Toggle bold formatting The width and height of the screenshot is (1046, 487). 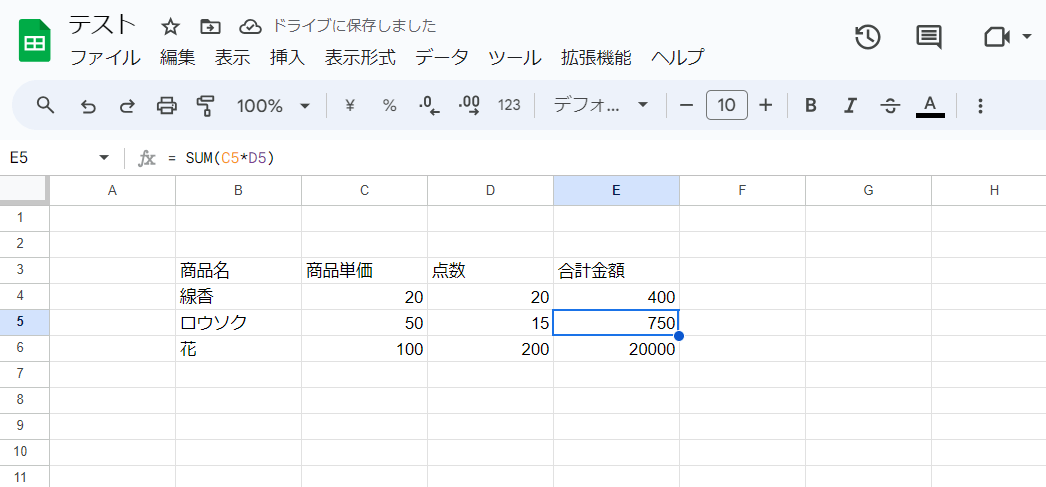[x=811, y=105]
